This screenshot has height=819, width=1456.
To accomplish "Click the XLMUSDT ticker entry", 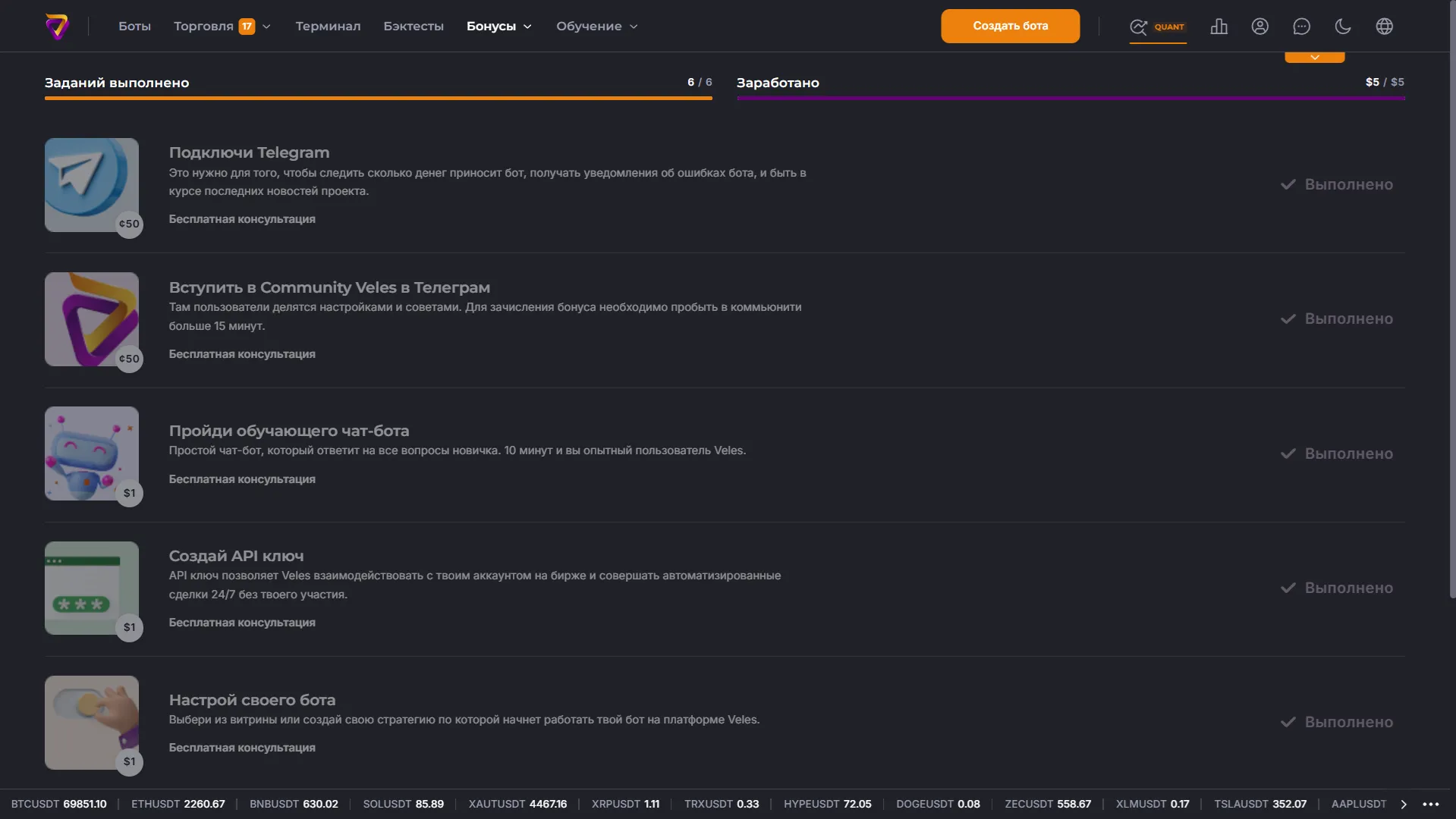I will pos(1153,804).
